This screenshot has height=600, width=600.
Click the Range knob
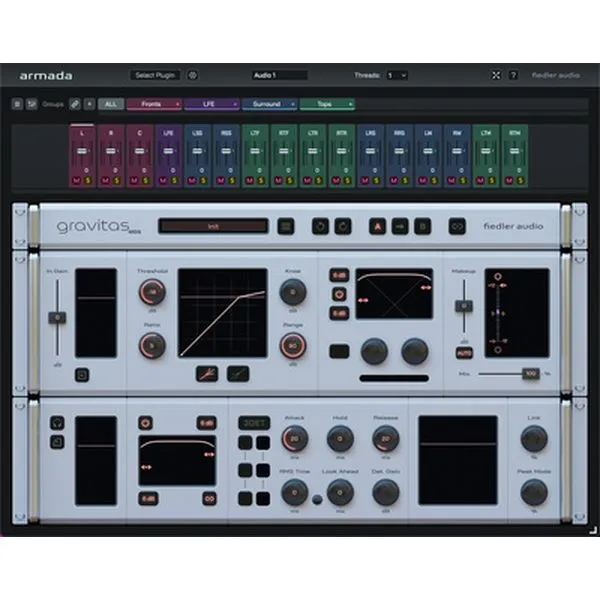point(293,346)
